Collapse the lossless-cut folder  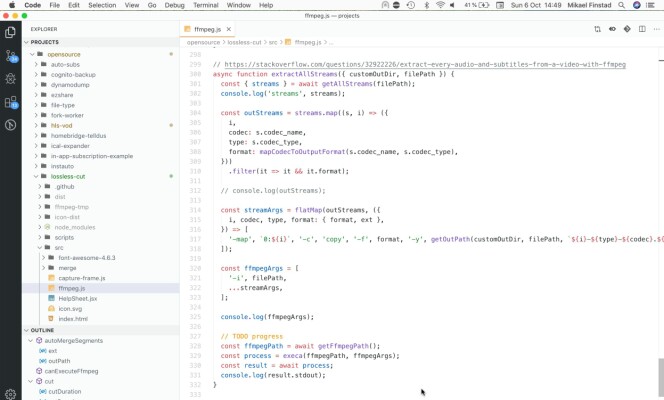[x=36, y=176]
